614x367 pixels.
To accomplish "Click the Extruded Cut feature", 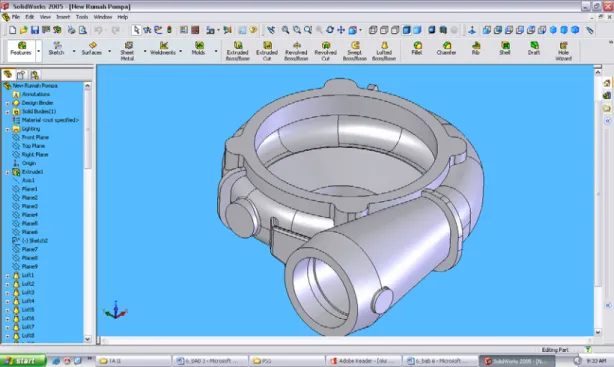I will click(267, 51).
